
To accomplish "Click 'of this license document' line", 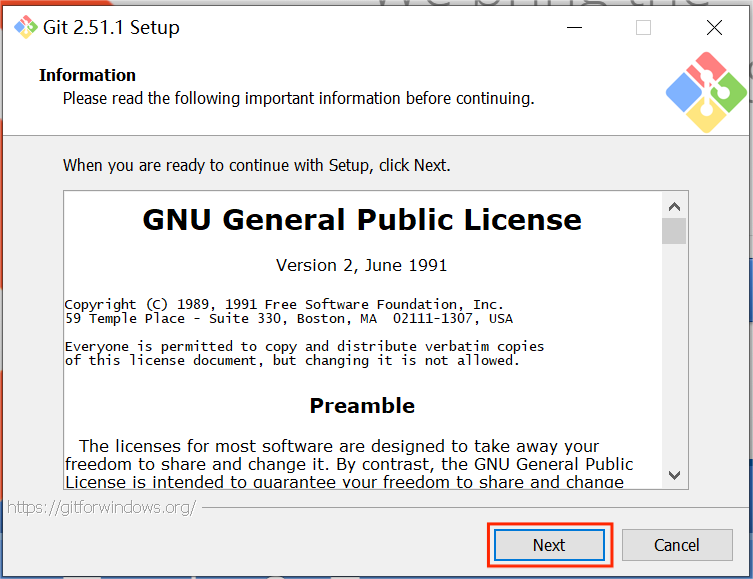I will (x=292, y=361).
